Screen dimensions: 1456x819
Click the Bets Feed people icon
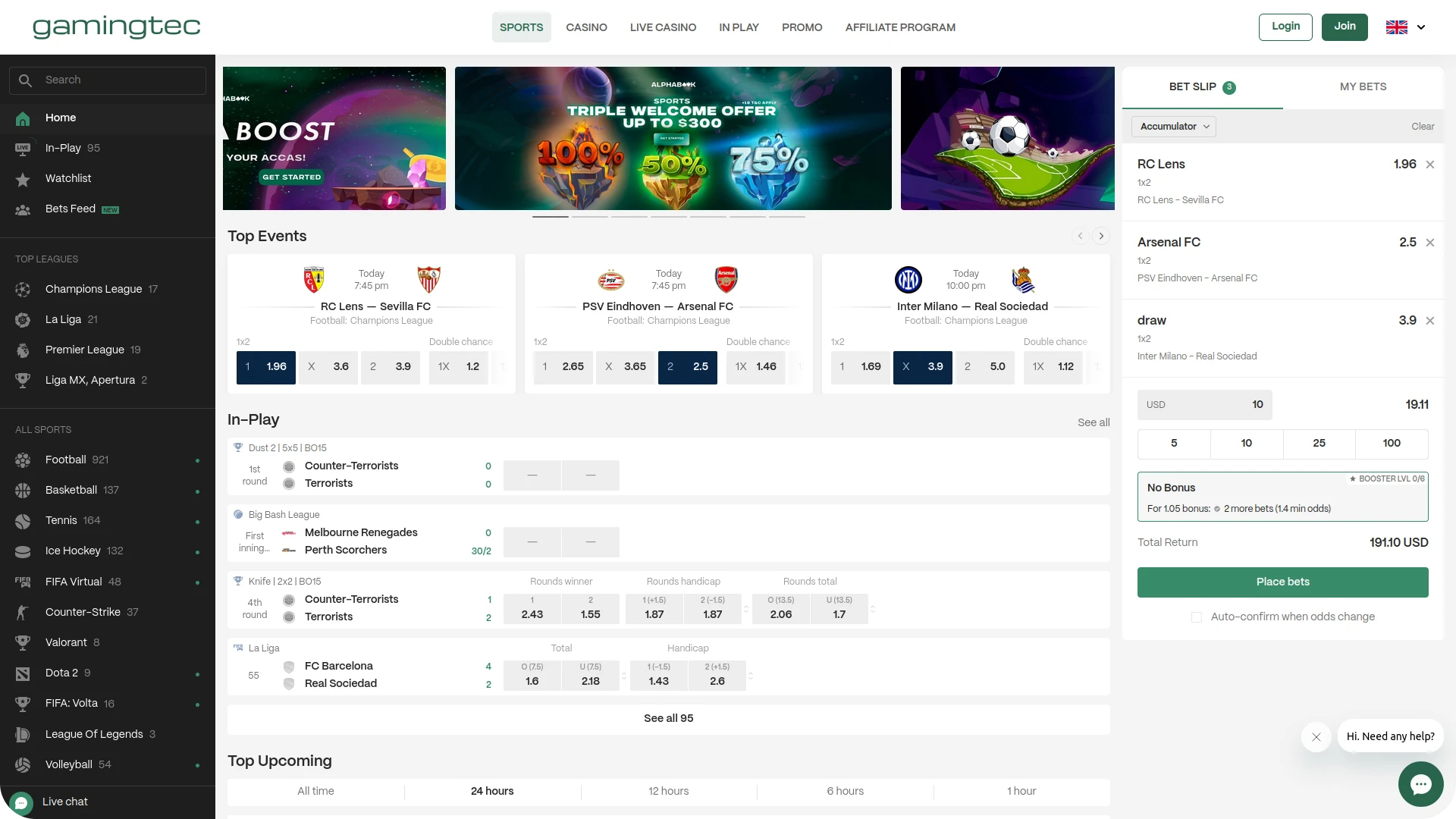pos(23,209)
